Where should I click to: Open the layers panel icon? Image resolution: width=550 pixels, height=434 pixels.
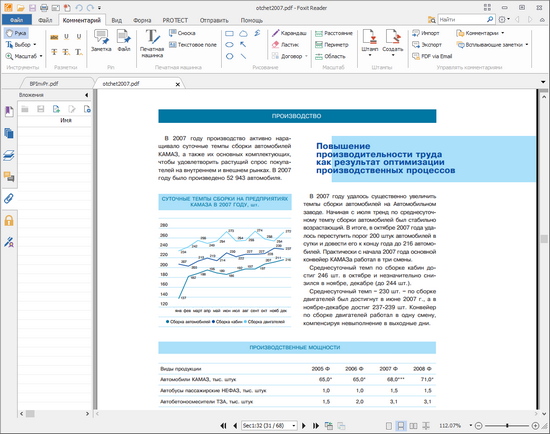pos(9,155)
